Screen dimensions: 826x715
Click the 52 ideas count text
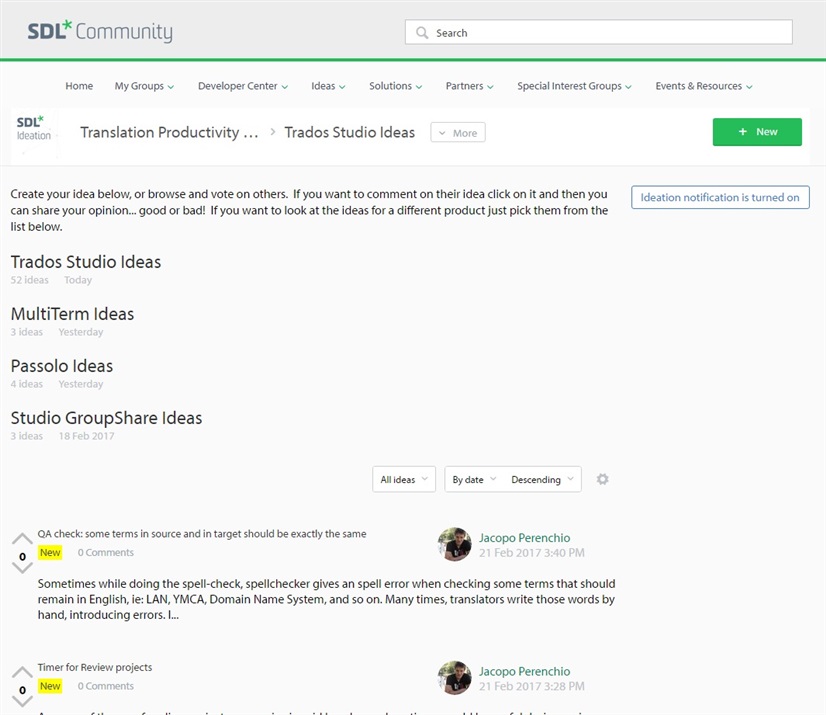click(x=30, y=280)
